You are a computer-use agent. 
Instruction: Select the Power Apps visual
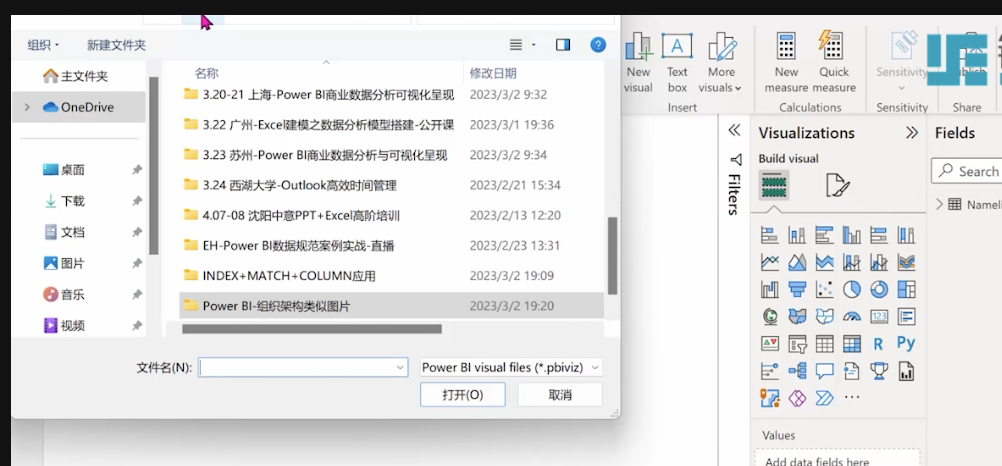point(797,398)
